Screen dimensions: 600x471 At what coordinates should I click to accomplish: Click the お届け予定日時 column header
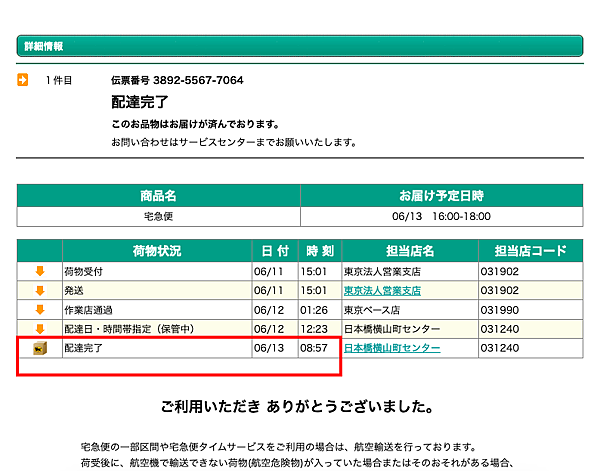coord(442,196)
